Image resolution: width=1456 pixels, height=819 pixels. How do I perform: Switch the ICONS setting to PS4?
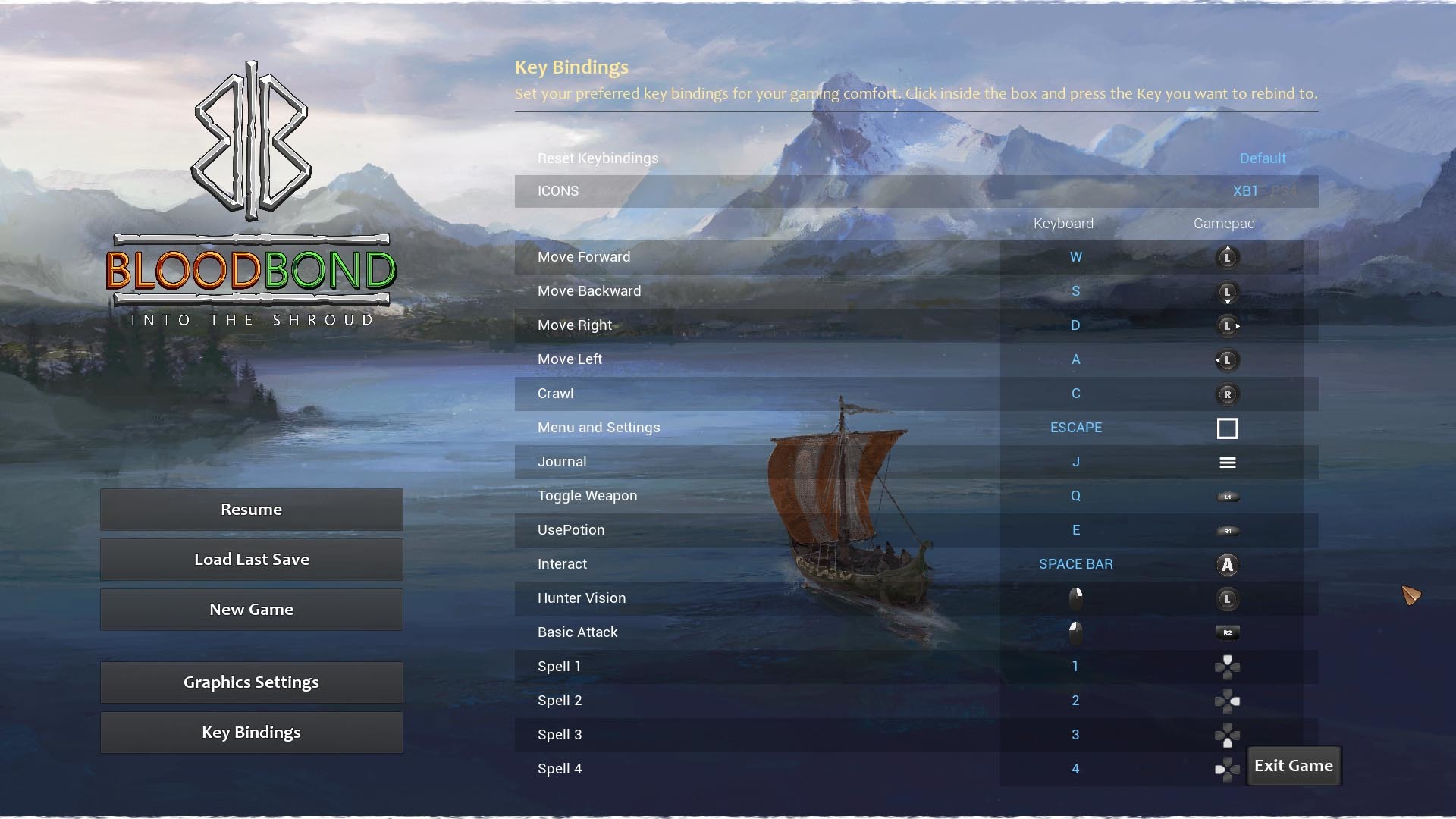point(1284,191)
